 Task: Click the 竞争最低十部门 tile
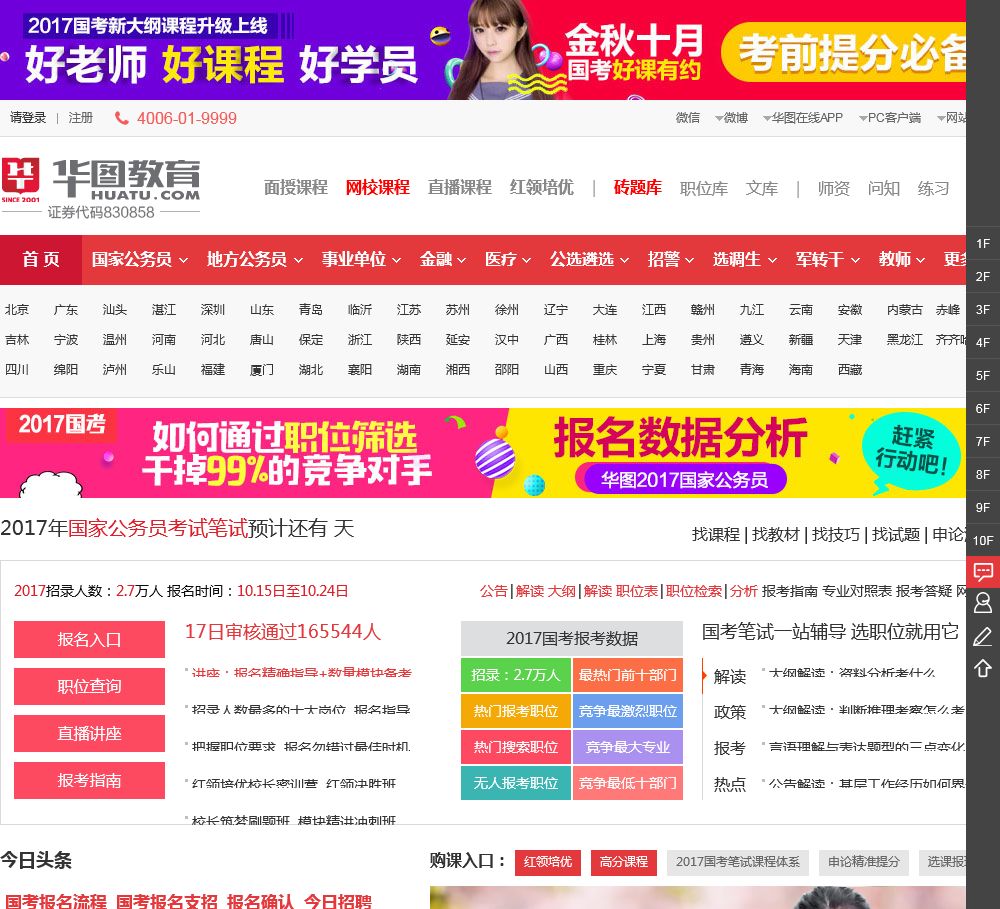coord(628,783)
